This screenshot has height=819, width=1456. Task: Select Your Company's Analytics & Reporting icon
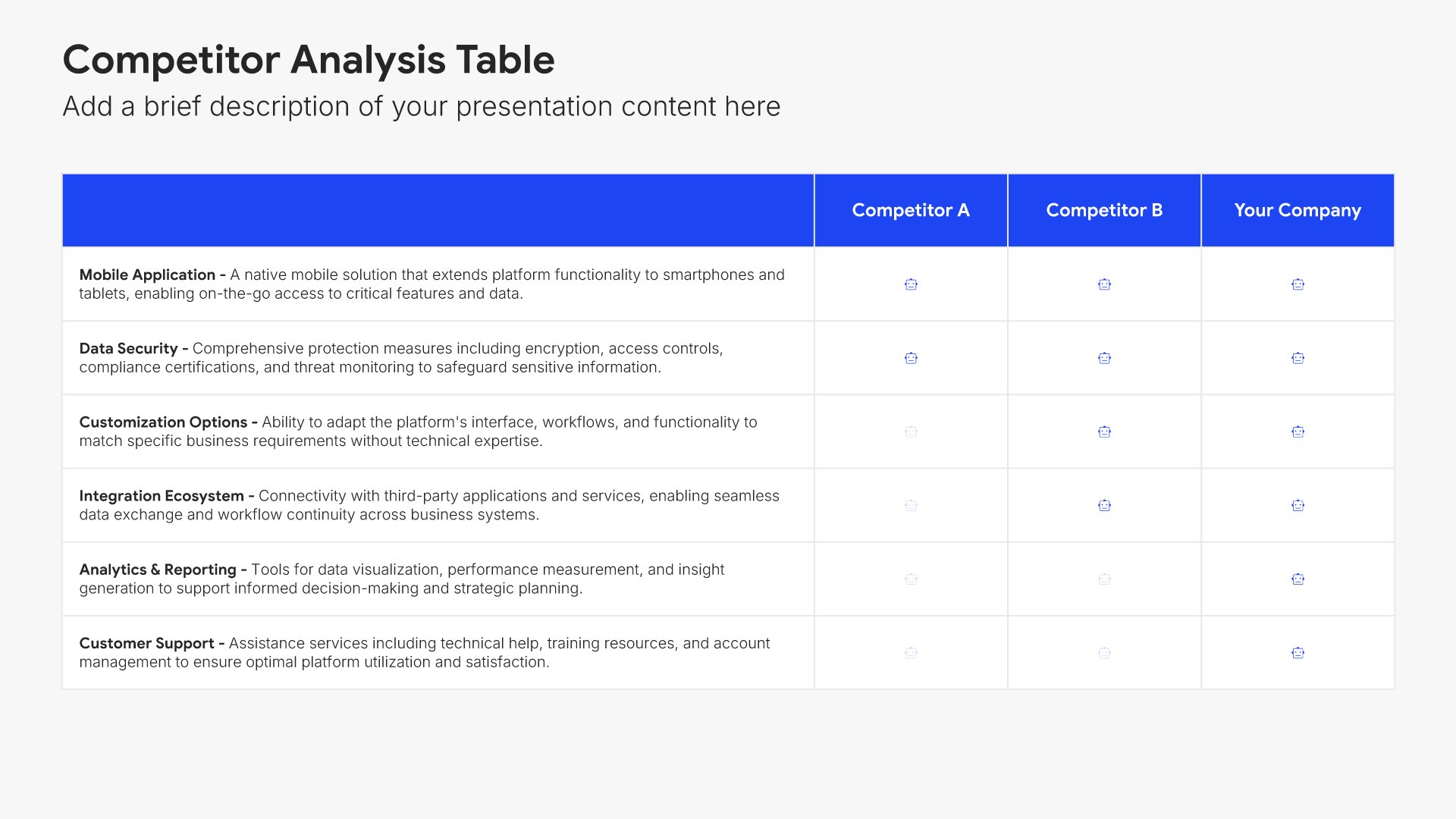(x=1298, y=579)
